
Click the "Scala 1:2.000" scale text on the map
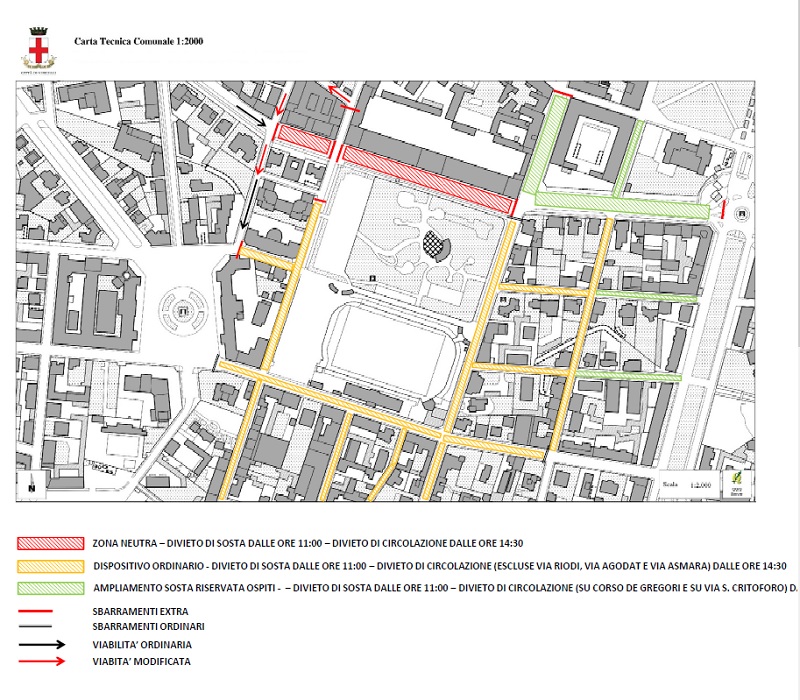click(x=686, y=484)
